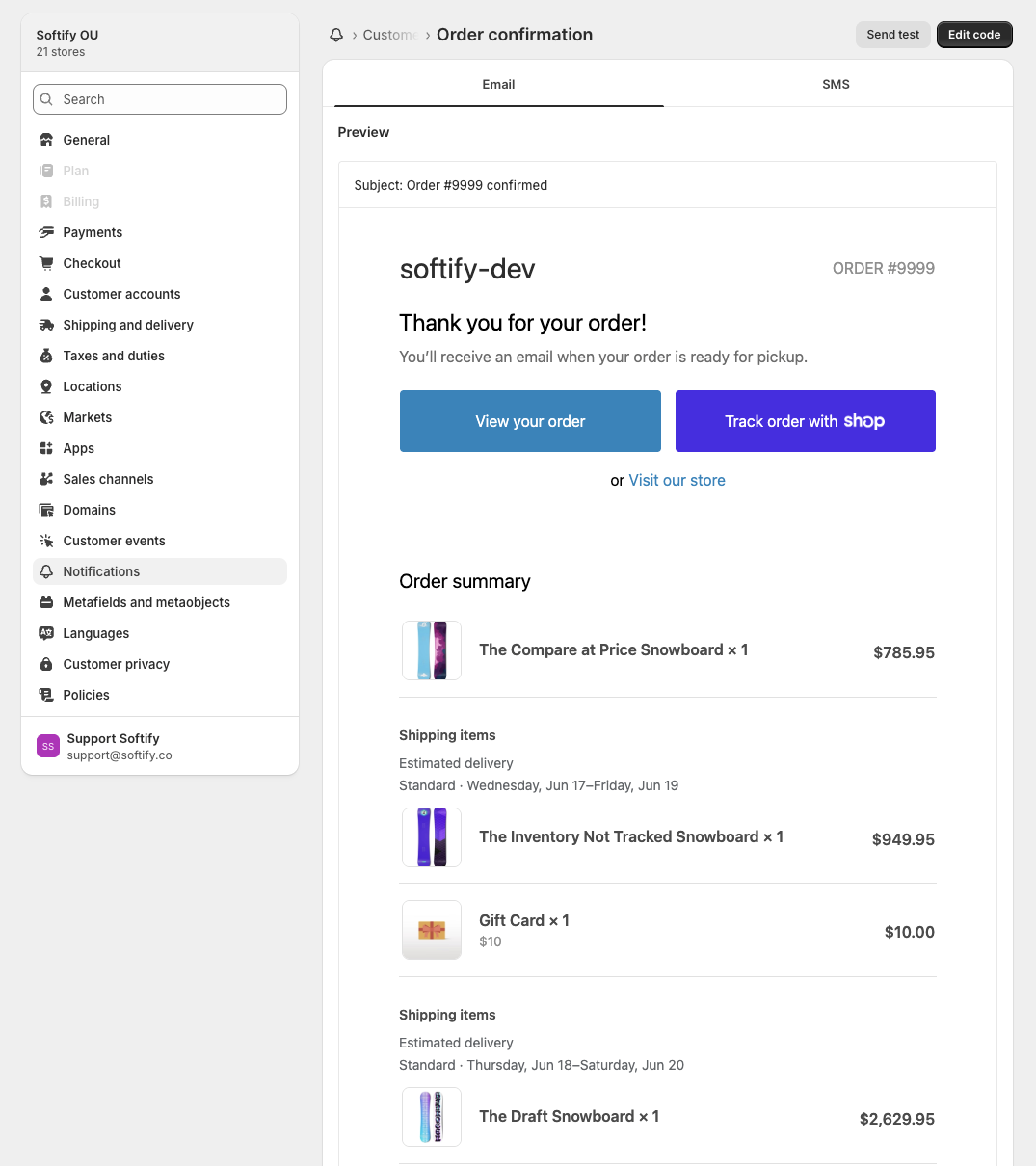Click the Customer events cursor icon

click(x=46, y=541)
